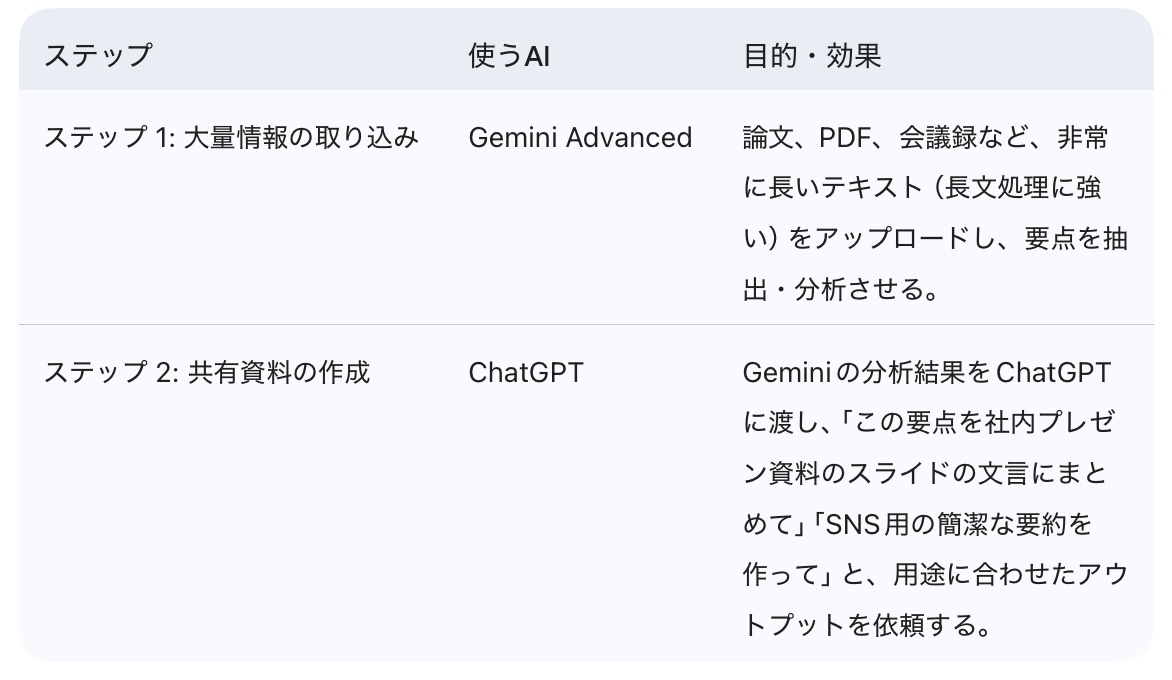Click the word PDF in first description

846,137
